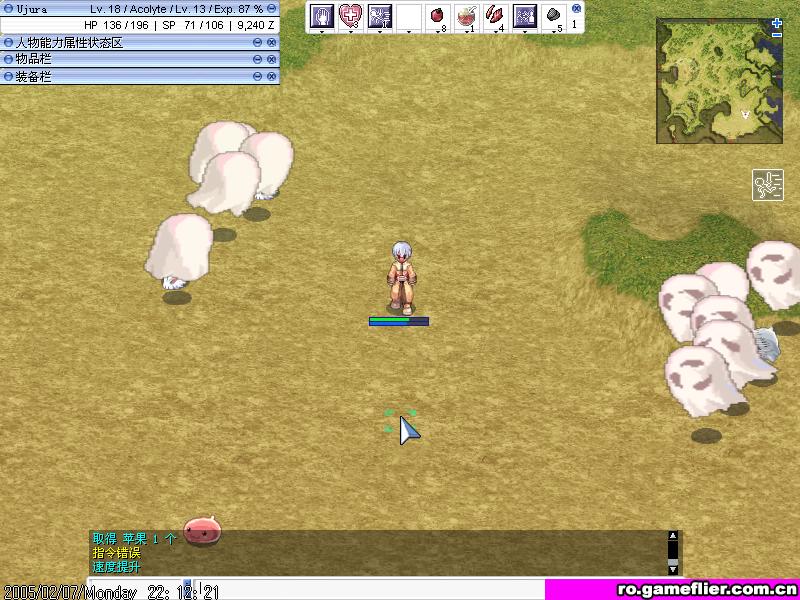This screenshot has height=600, width=800.
Task: Click the orb left of 物品栏
Action: point(8,59)
